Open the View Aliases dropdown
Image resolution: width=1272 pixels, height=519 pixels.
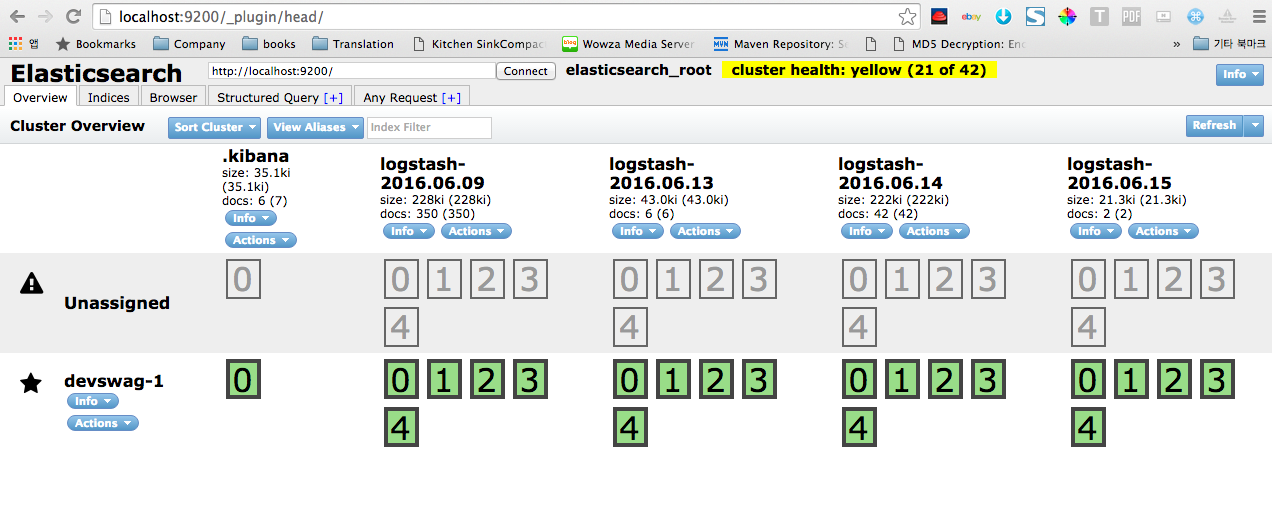click(x=315, y=127)
